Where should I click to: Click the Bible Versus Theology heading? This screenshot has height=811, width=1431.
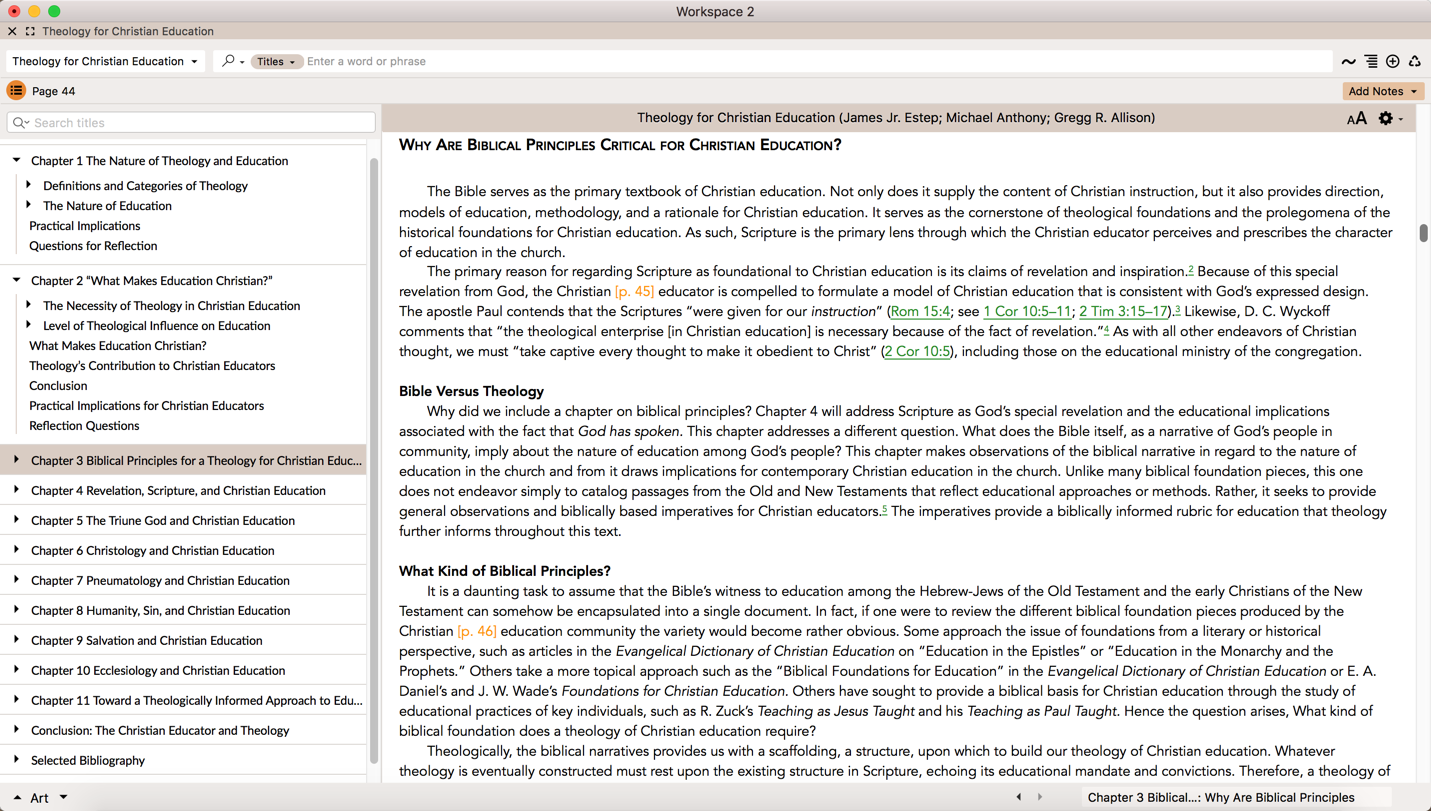[x=471, y=391]
